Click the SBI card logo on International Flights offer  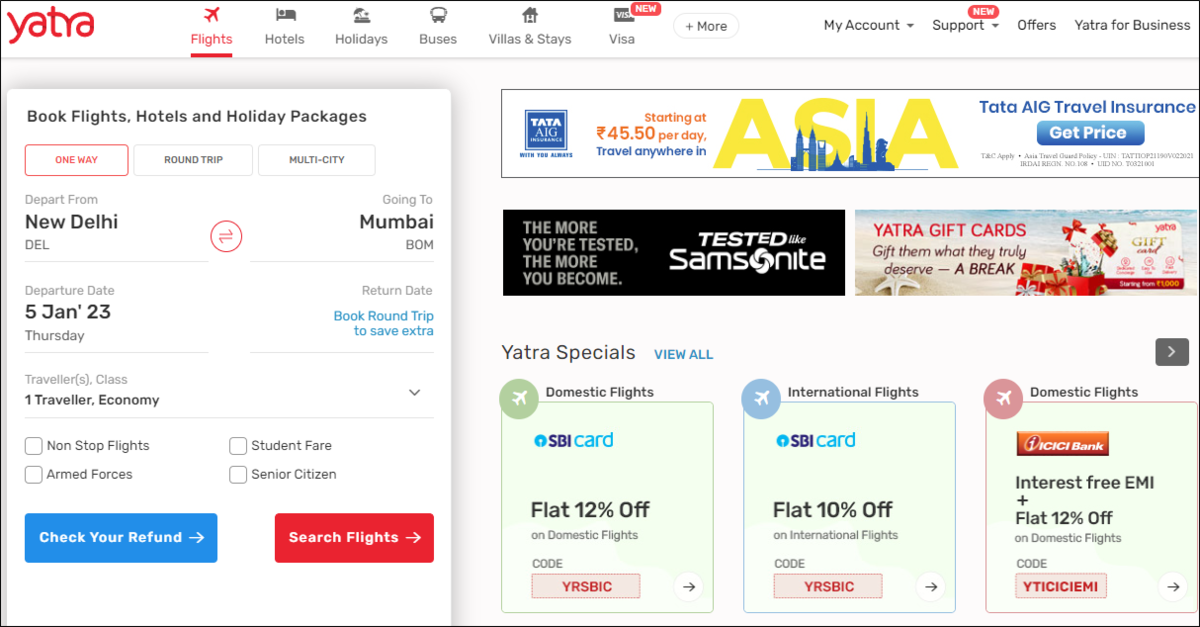click(815, 440)
